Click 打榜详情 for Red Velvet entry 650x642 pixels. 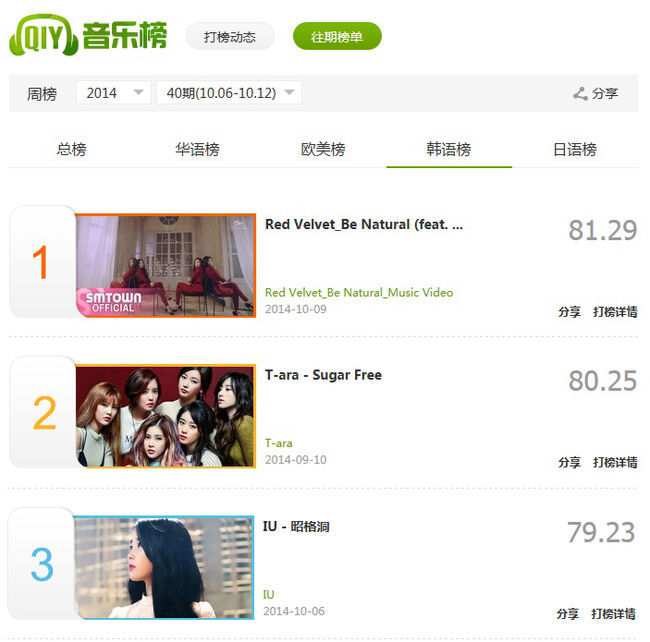tap(615, 312)
